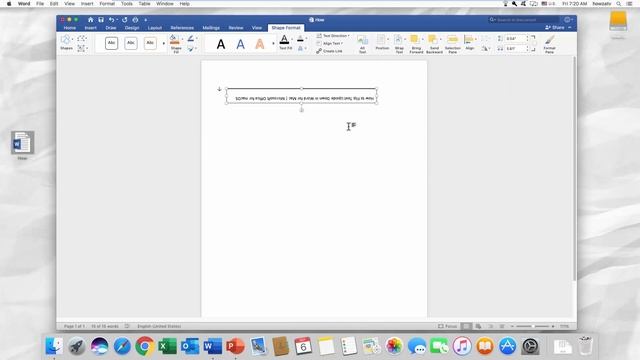
Task: Open the References ribbon tab
Action: (182, 28)
